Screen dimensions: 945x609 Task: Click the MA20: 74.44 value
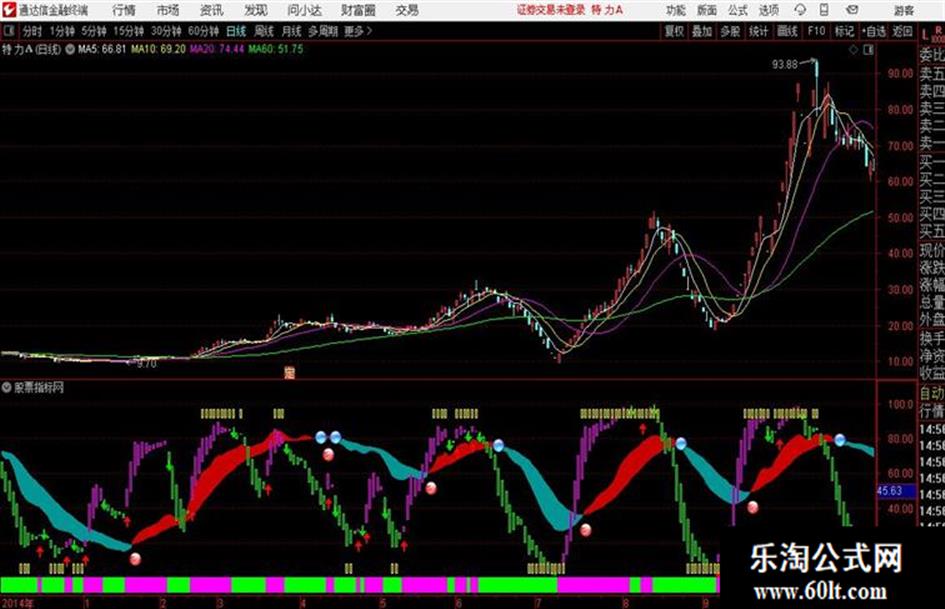coord(217,49)
